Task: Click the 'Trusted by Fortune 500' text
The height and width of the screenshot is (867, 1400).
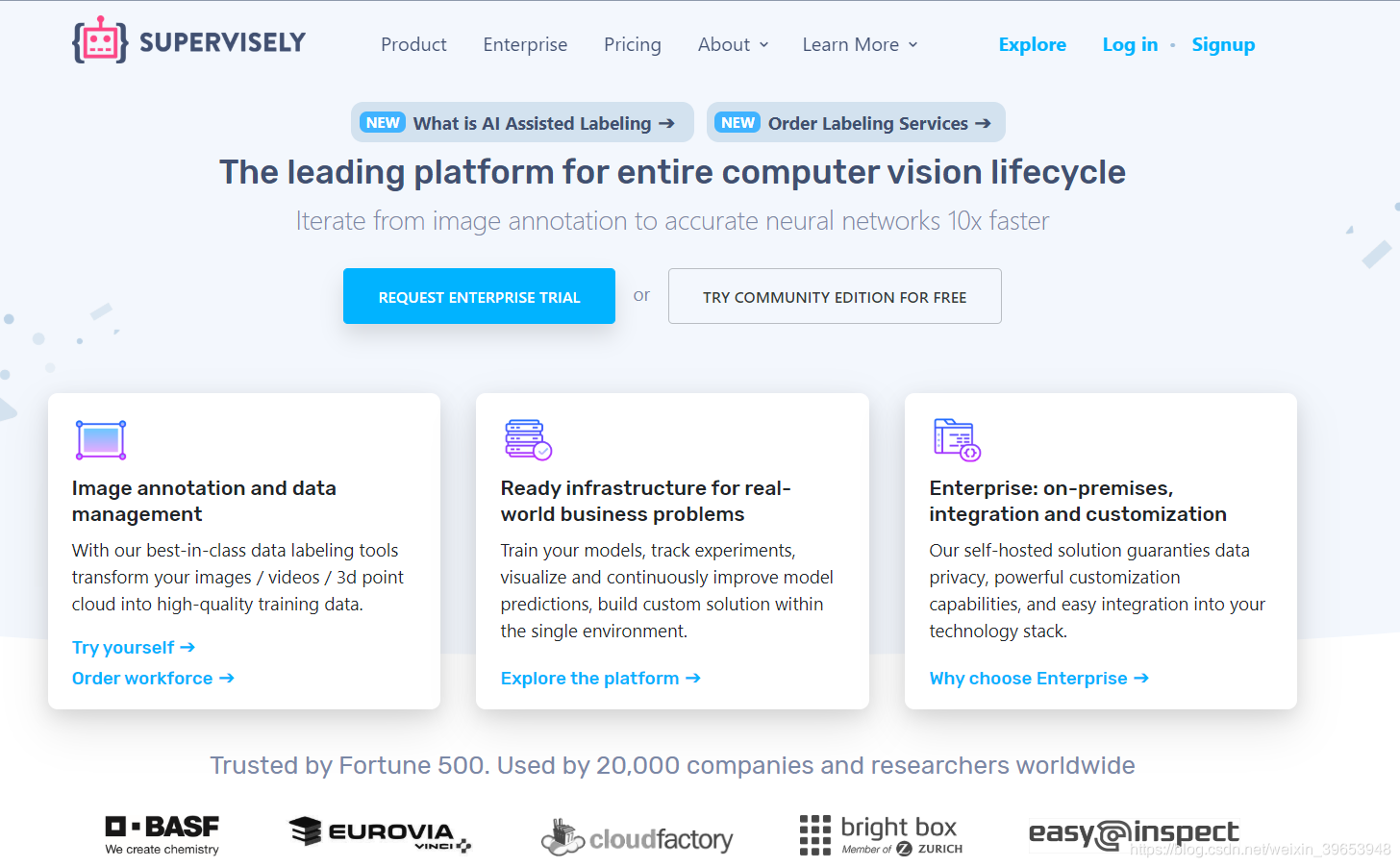Action: pyautogui.click(x=672, y=765)
